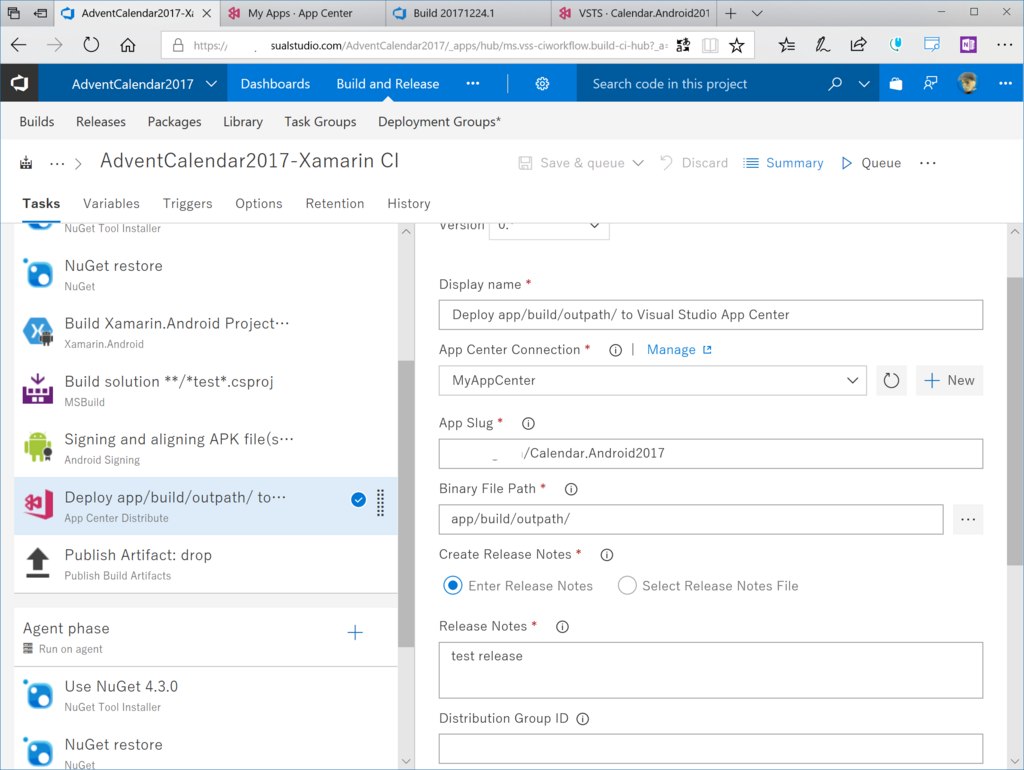Click the browser refresh icon
Screen dimensions: 1024x770
(91, 45)
